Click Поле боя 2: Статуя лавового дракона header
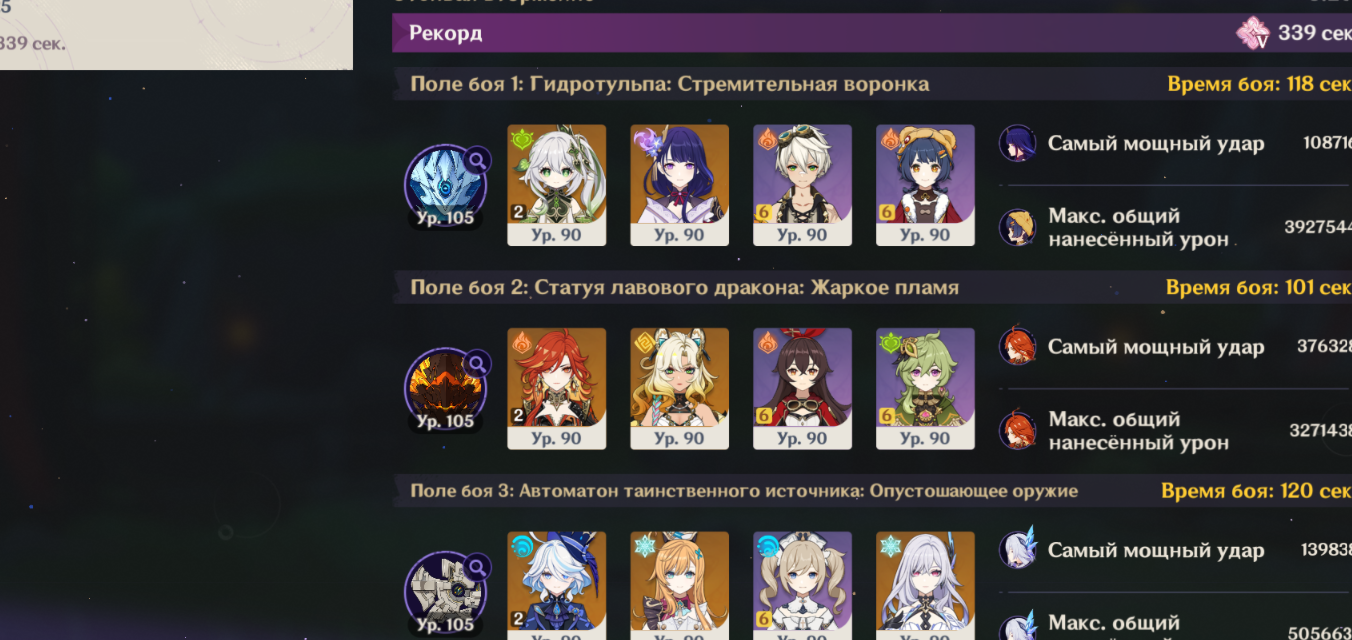The width and height of the screenshot is (1352, 640). pos(684,288)
